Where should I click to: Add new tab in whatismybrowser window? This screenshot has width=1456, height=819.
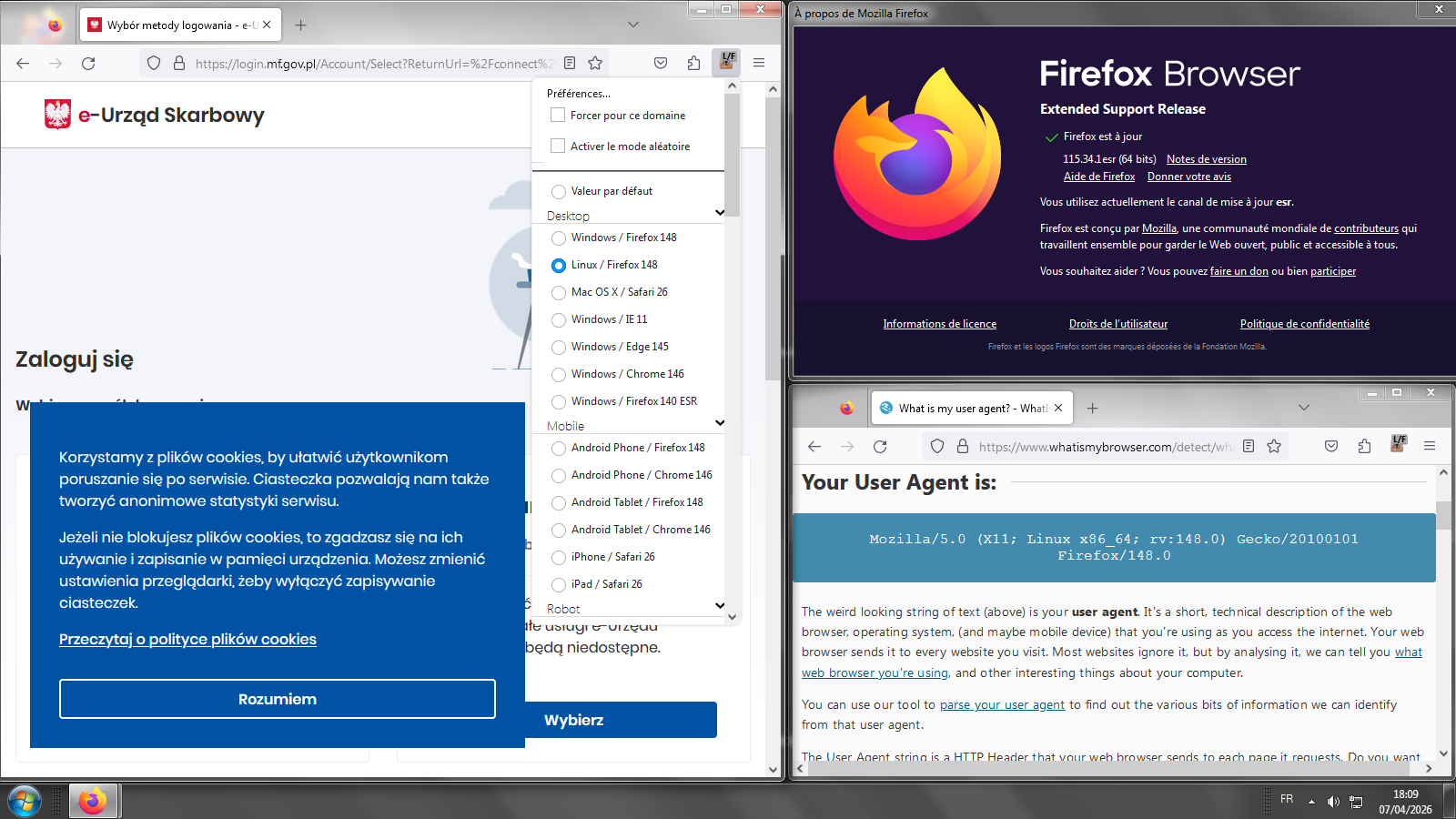[x=1093, y=409]
